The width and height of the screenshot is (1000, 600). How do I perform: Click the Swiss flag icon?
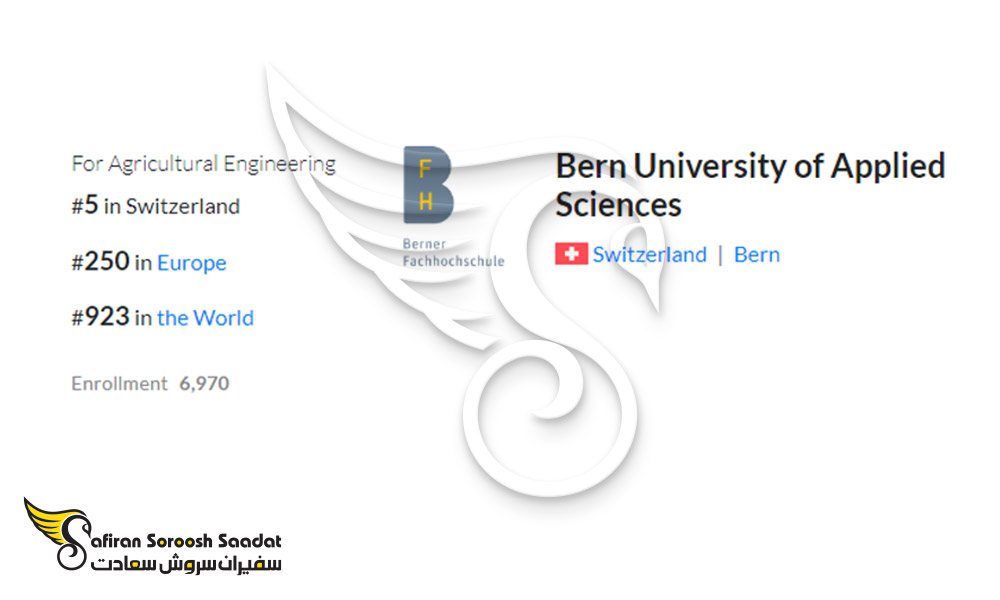[x=571, y=254]
